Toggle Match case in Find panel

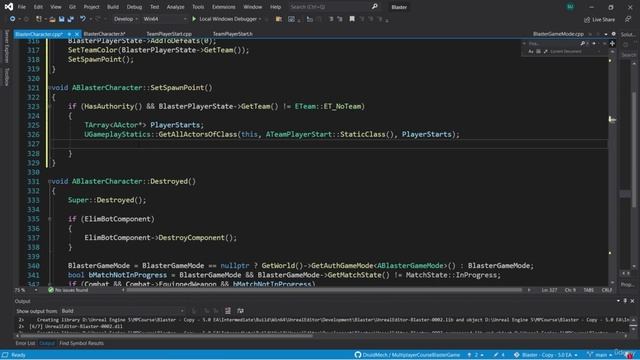(531, 51)
